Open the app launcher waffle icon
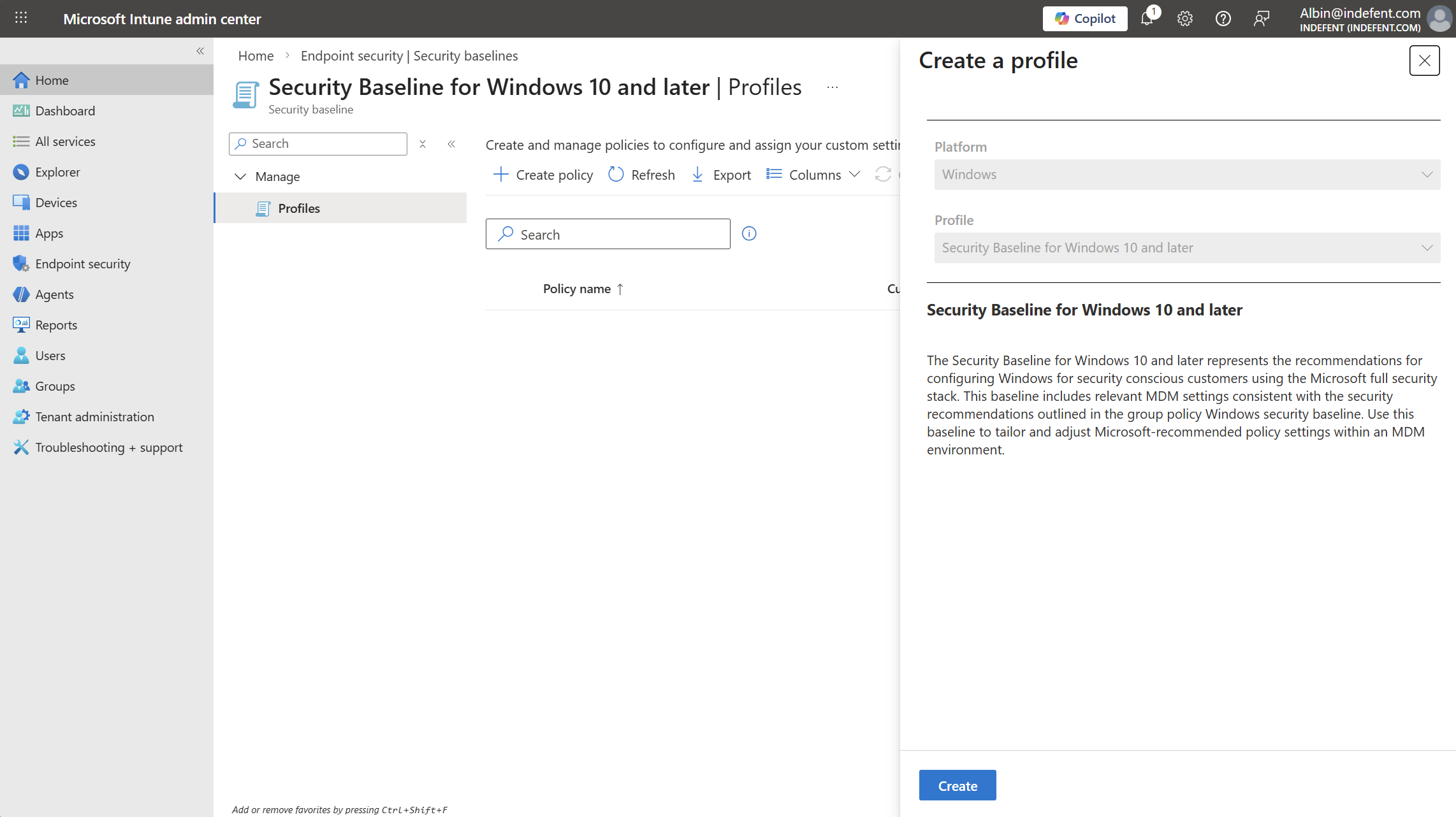Image resolution: width=1456 pixels, height=817 pixels. coord(21,18)
